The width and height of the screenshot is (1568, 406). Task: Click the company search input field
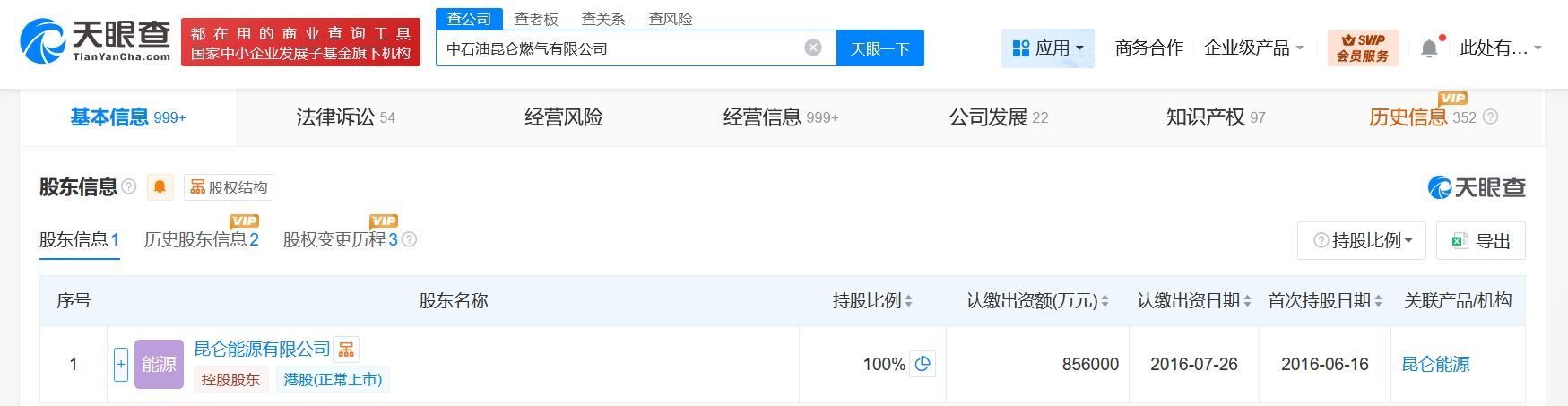[x=619, y=48]
